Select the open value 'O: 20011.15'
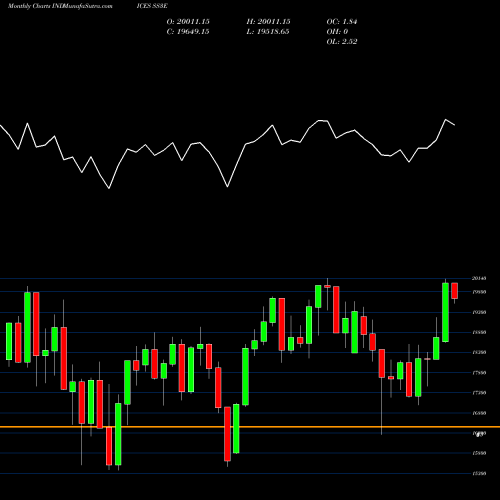This screenshot has width=500, height=500. 188,22
